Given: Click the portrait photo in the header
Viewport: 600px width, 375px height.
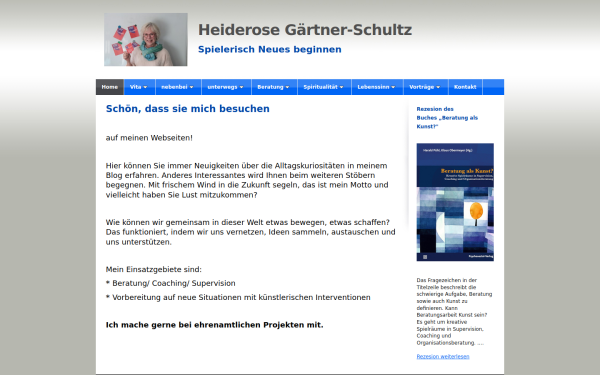Looking at the screenshot, I should (x=146, y=39).
